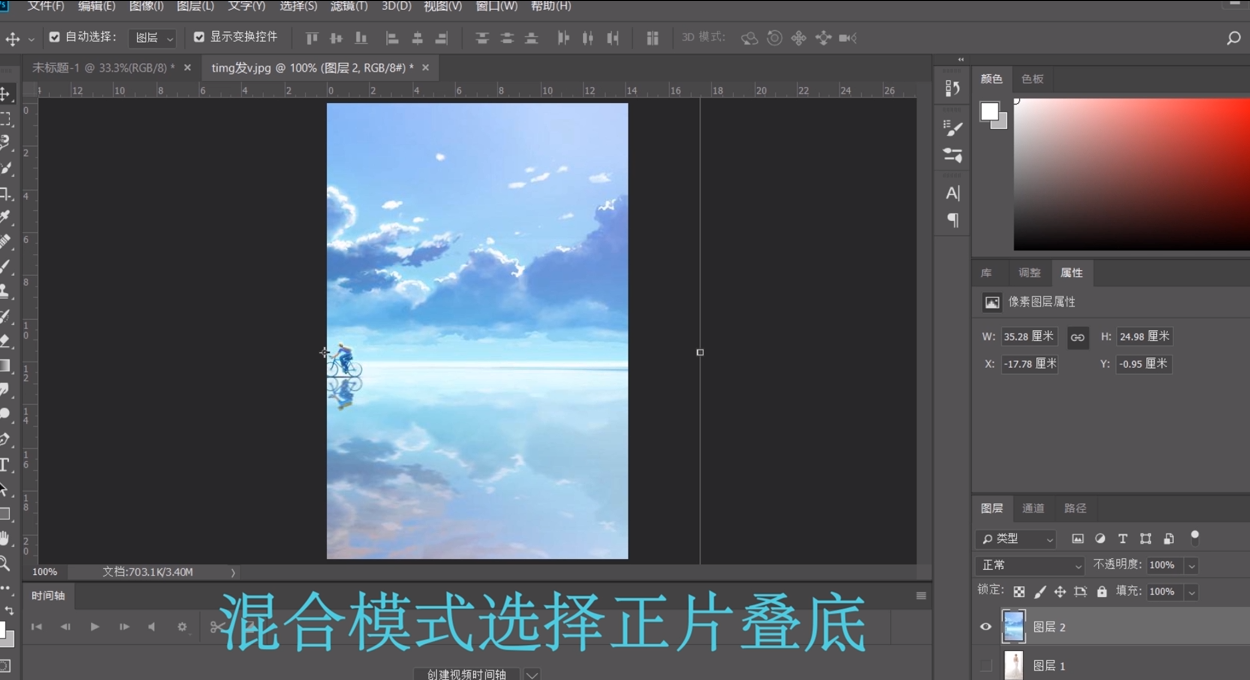The height and width of the screenshot is (680, 1250).
Task: Toggle Show Transform Controls checkbox
Action: [198, 37]
